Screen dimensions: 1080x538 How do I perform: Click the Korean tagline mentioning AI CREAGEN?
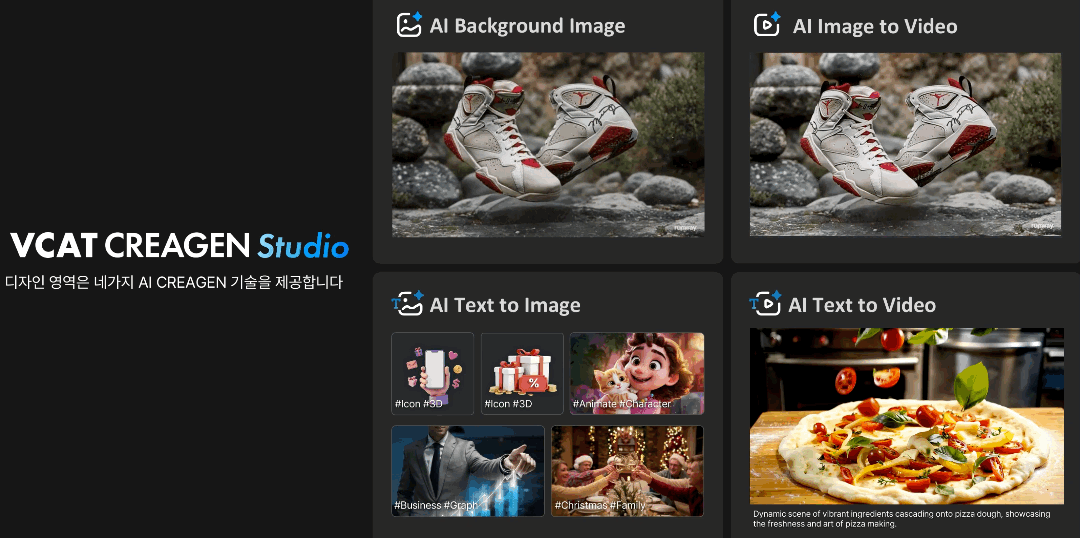tap(174, 282)
